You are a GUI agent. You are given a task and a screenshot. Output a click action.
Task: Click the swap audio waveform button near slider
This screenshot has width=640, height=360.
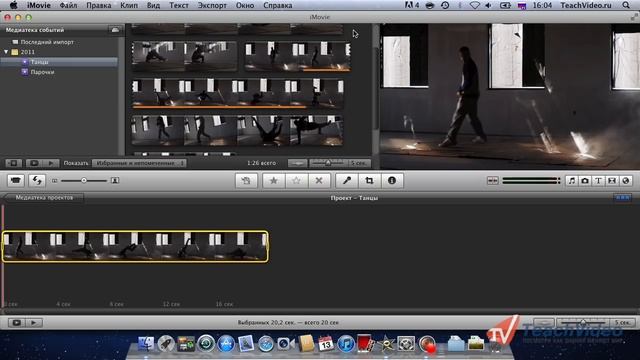click(298, 163)
